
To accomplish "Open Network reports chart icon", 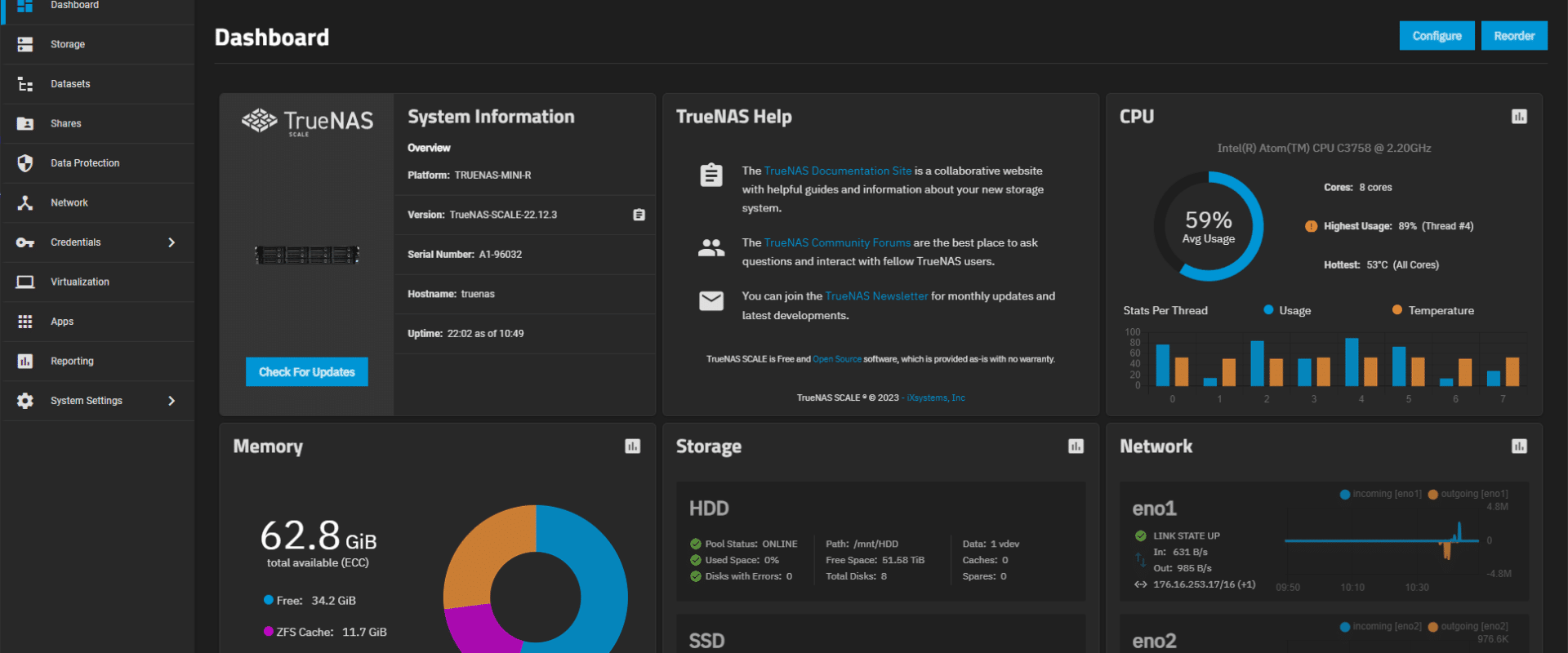I will (x=1519, y=446).
